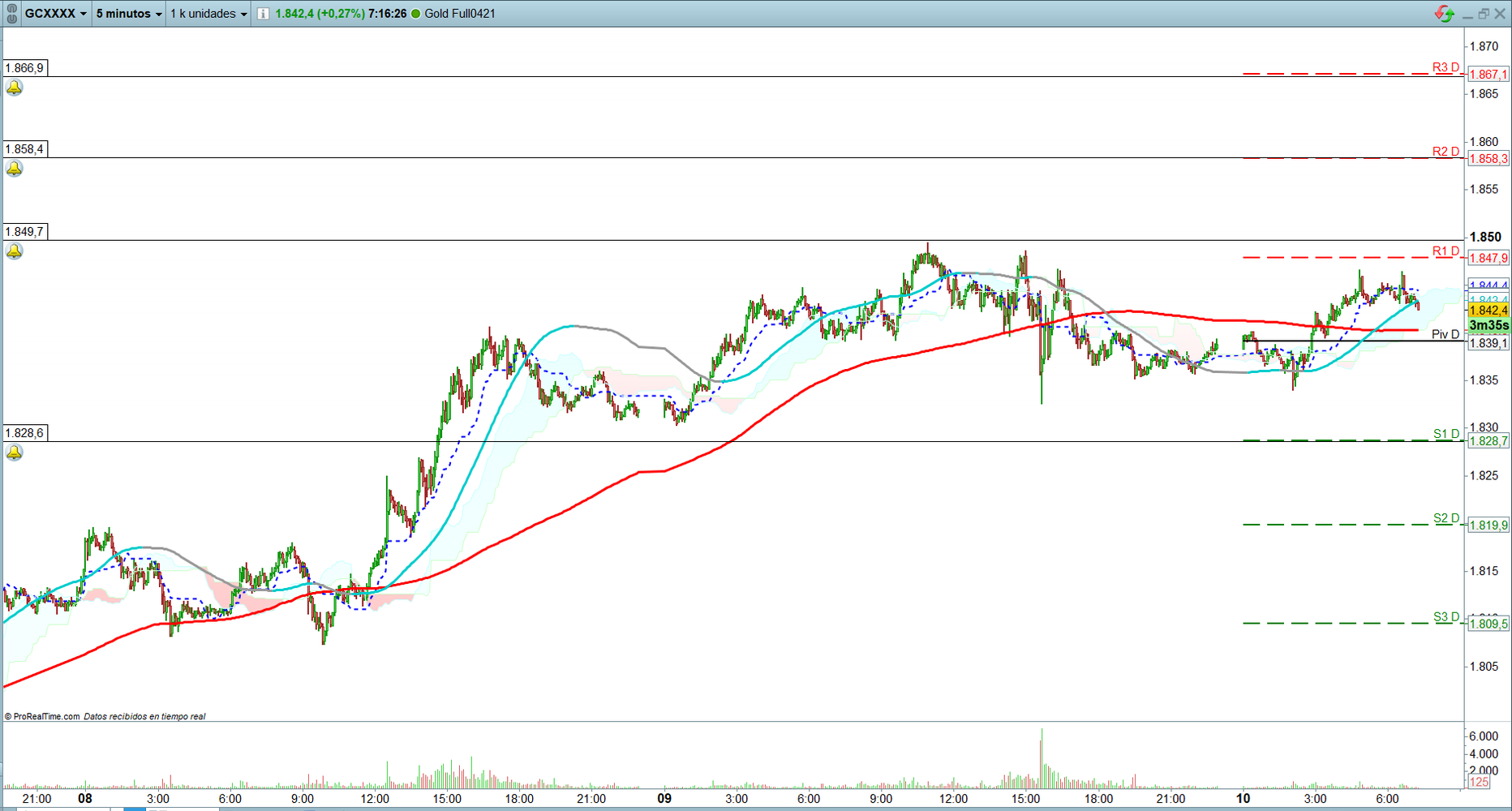The height and width of the screenshot is (811, 1512).
Task: Expand the 5 minutos timeframe dropdown
Action: click(129, 14)
